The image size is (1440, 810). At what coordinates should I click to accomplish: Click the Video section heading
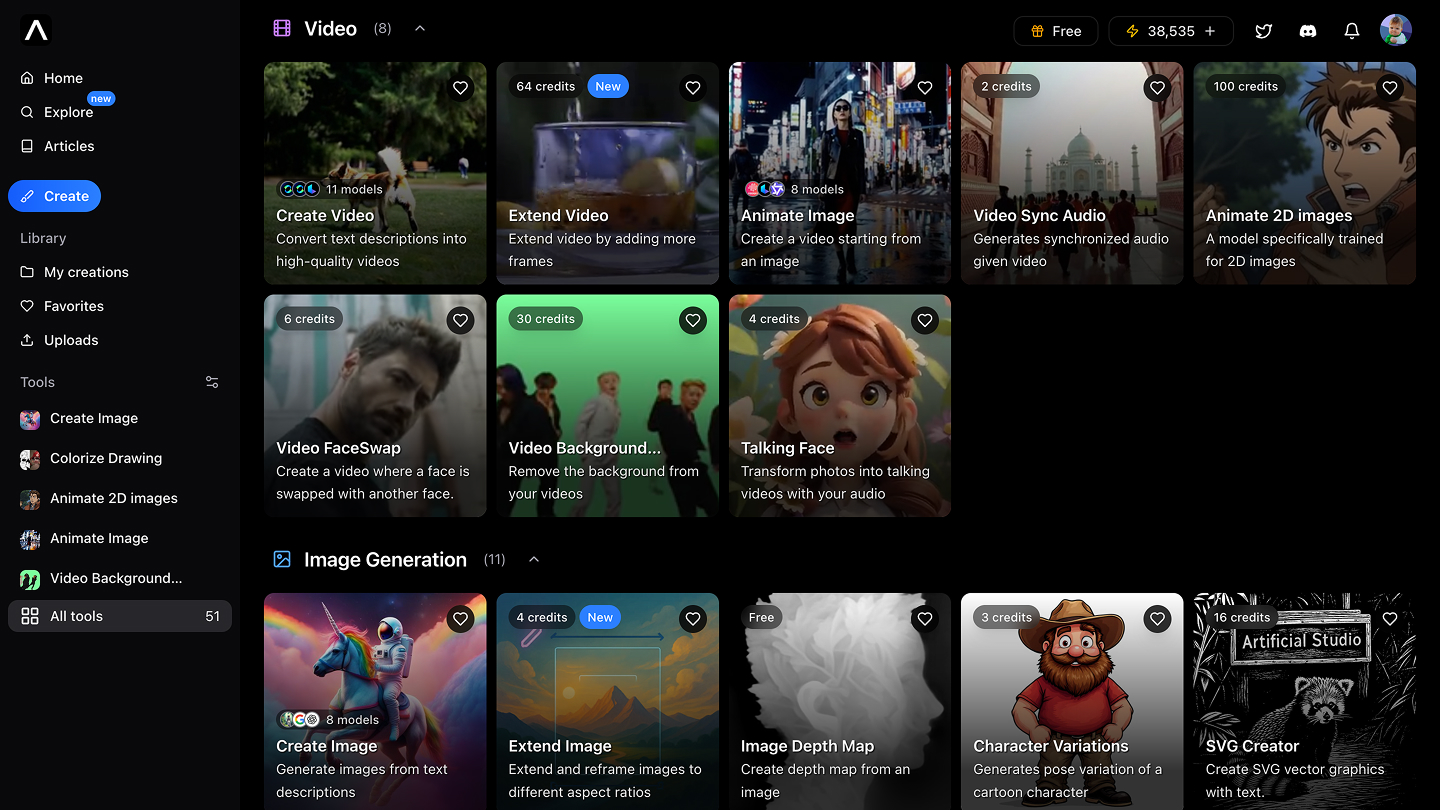[330, 29]
